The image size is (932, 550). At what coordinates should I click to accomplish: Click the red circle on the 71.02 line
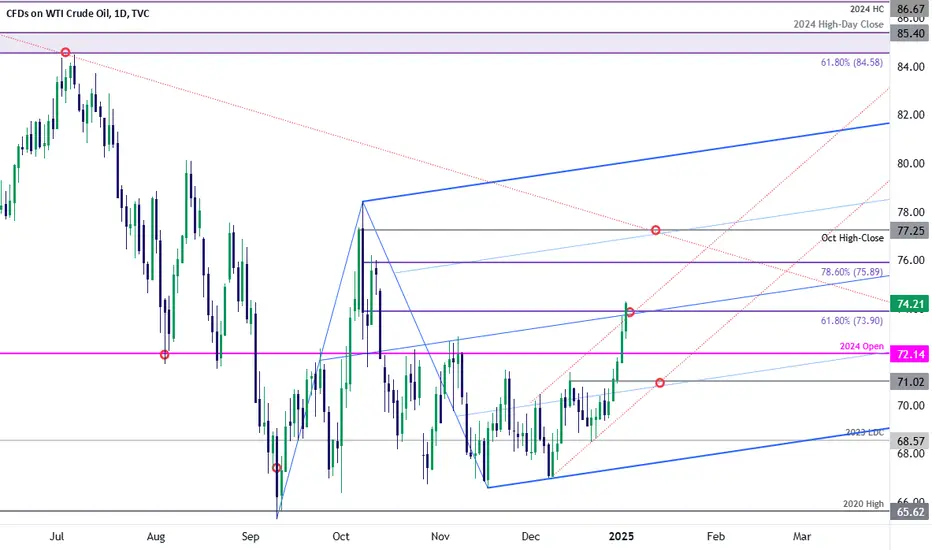[x=660, y=383]
